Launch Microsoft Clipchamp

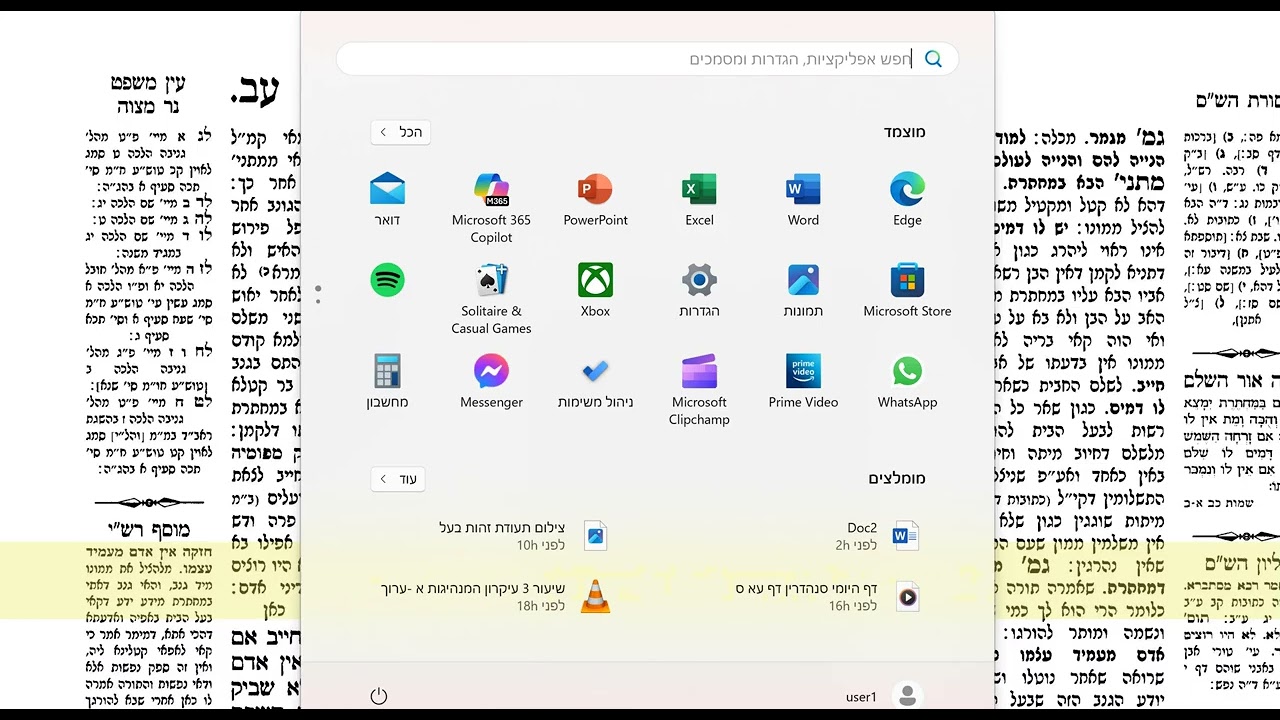[x=699, y=390]
